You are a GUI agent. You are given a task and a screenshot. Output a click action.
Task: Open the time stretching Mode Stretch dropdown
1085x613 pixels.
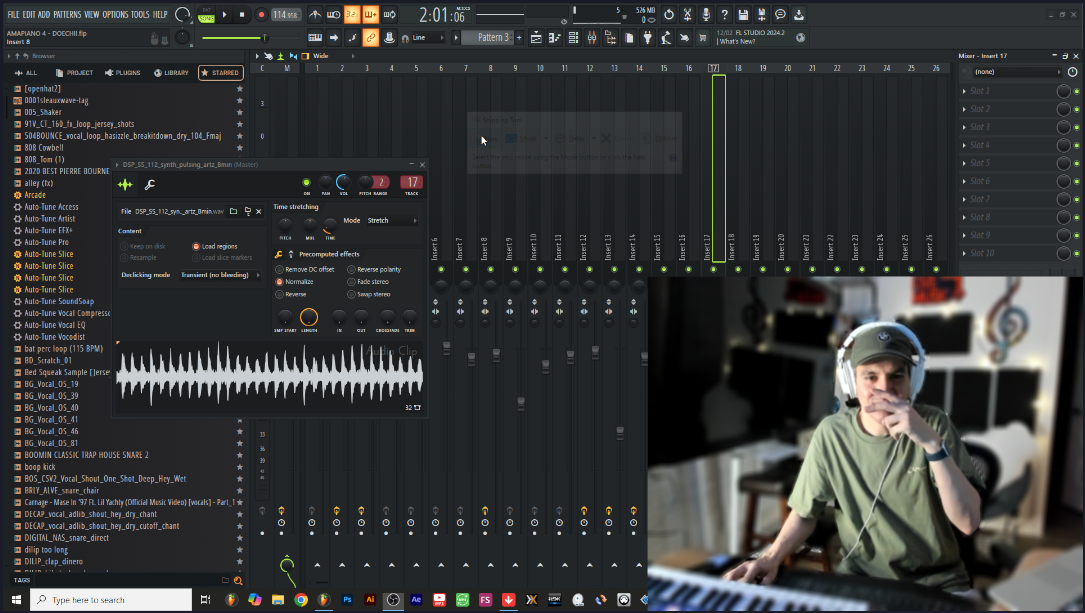click(392, 220)
